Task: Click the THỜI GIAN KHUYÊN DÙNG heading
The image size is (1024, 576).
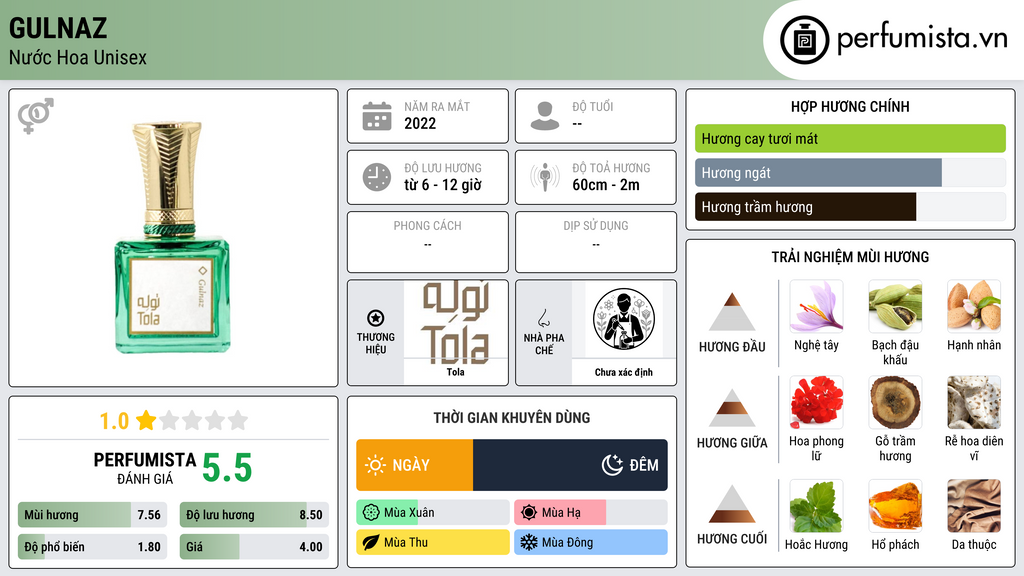Action: tap(512, 418)
